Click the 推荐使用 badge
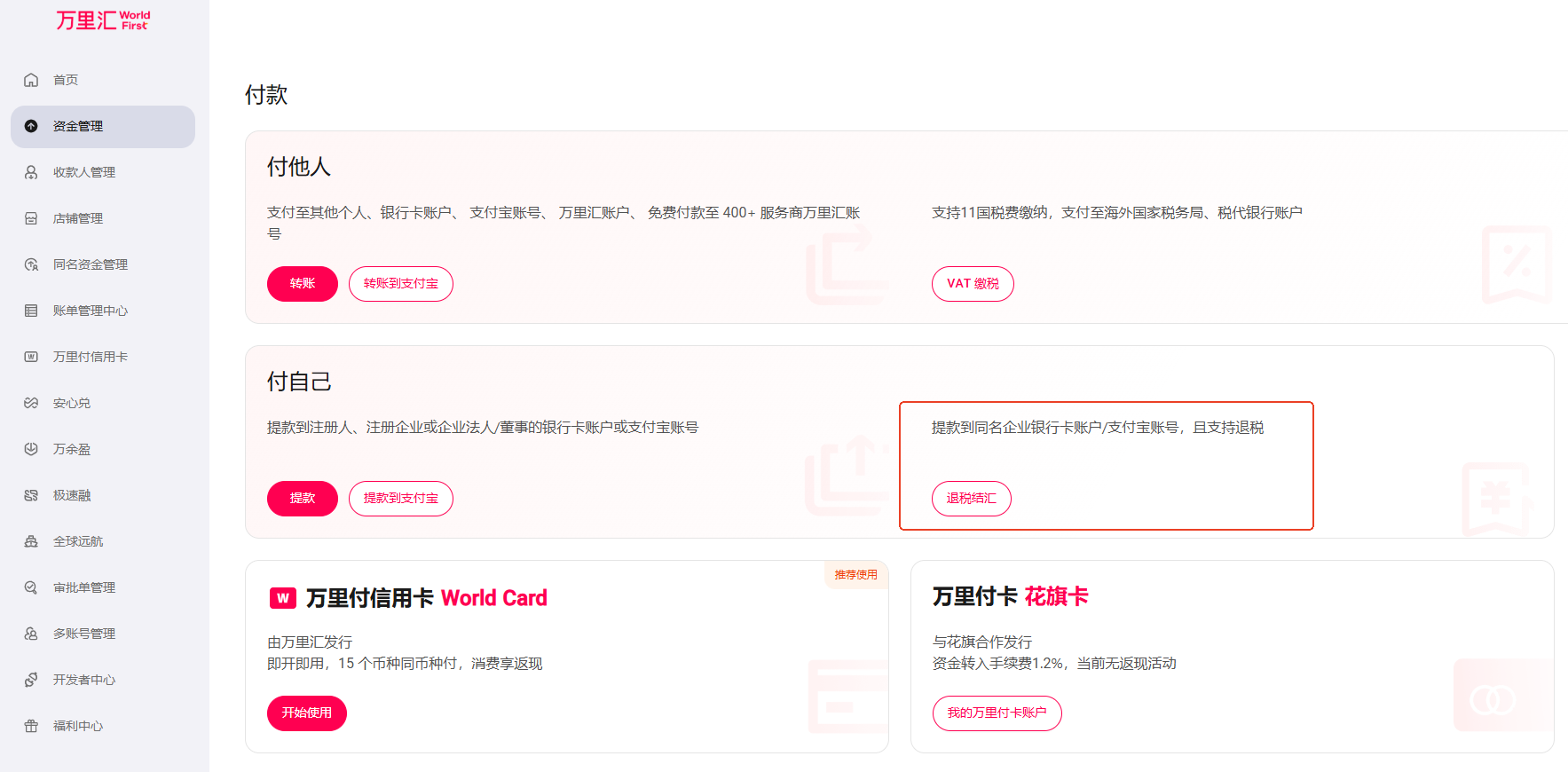This screenshot has width=1568, height=772. point(855,575)
